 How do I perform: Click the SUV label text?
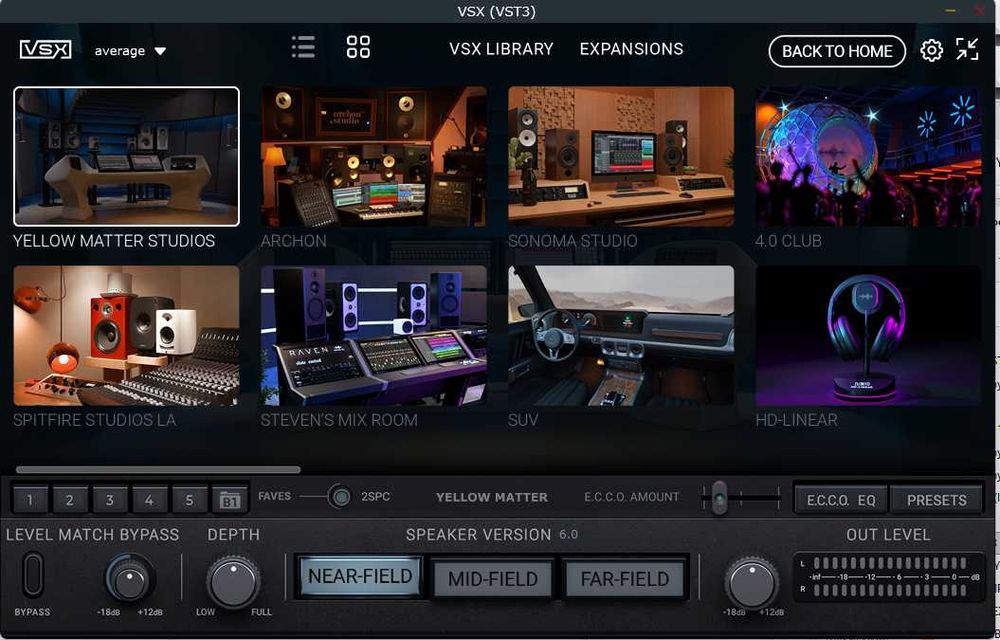point(523,420)
